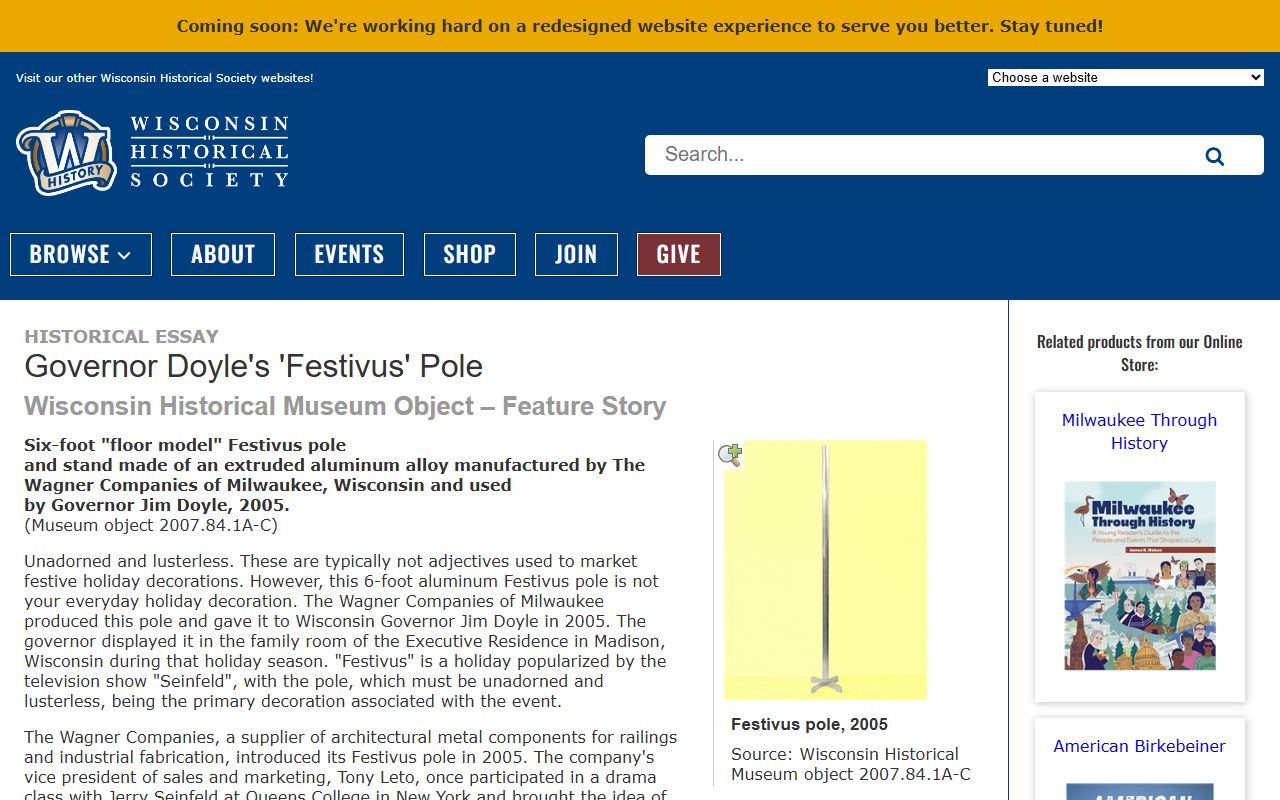
Task: Click the Wisconsin Historical Society wordmark text
Action: click(x=209, y=152)
